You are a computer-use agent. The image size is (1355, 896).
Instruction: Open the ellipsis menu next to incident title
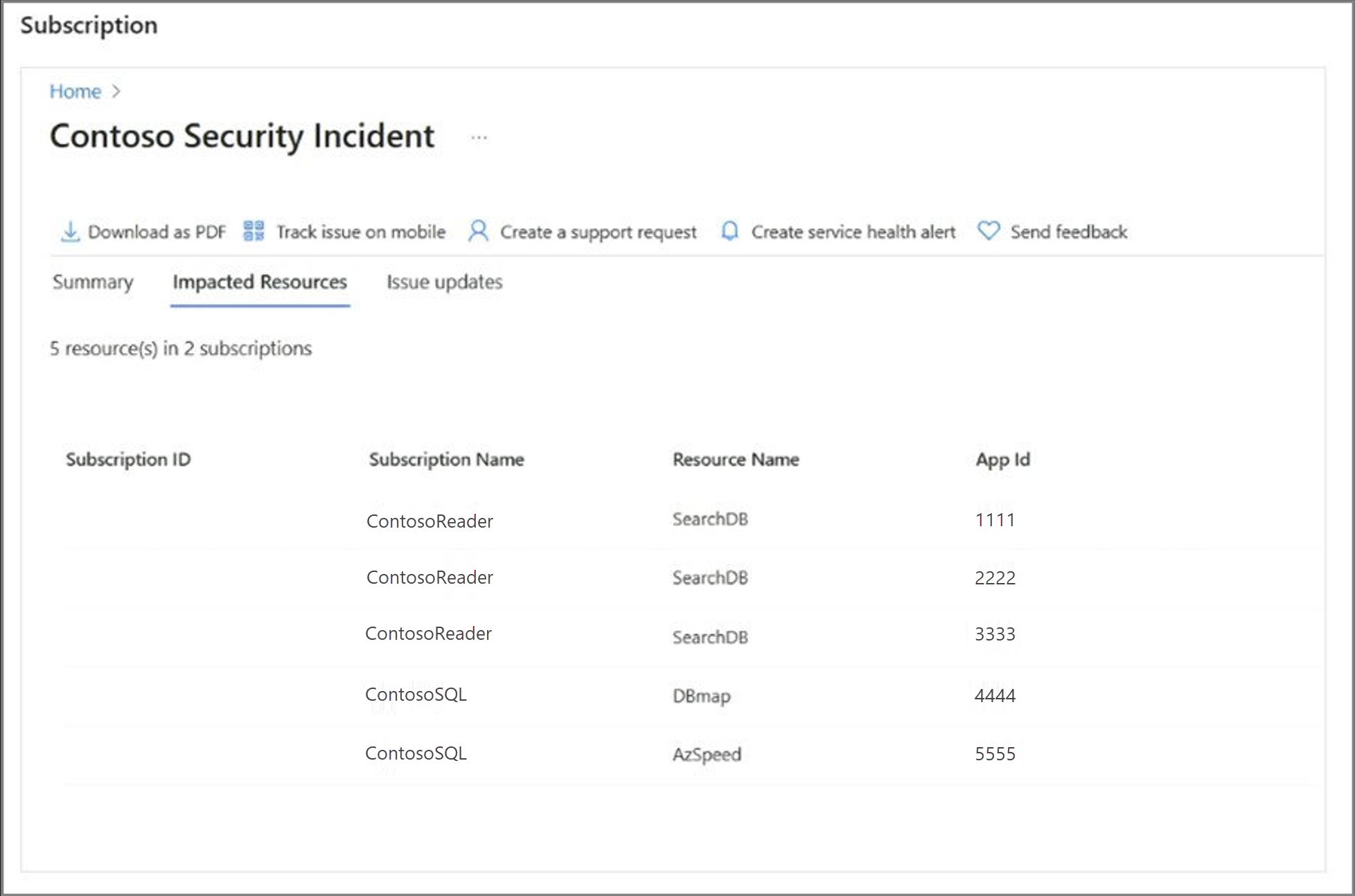click(479, 136)
